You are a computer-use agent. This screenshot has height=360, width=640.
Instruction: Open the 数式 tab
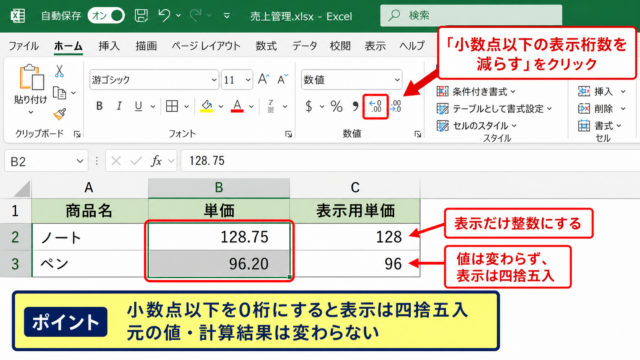pyautogui.click(x=266, y=46)
